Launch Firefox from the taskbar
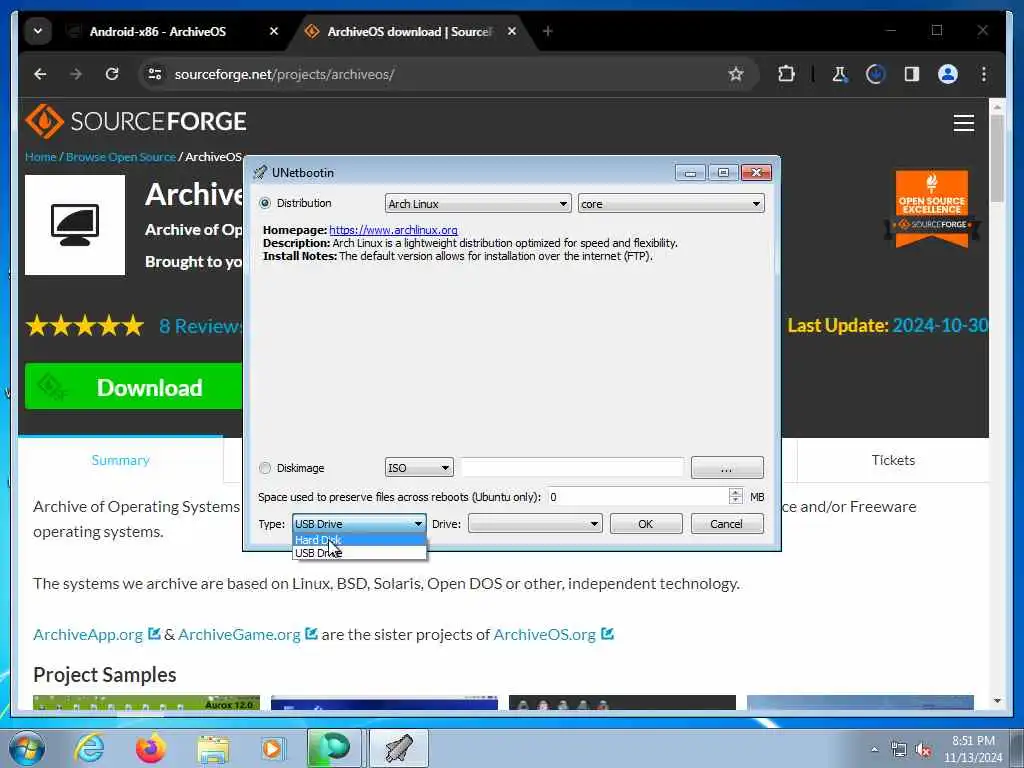1024x768 pixels. 151,748
